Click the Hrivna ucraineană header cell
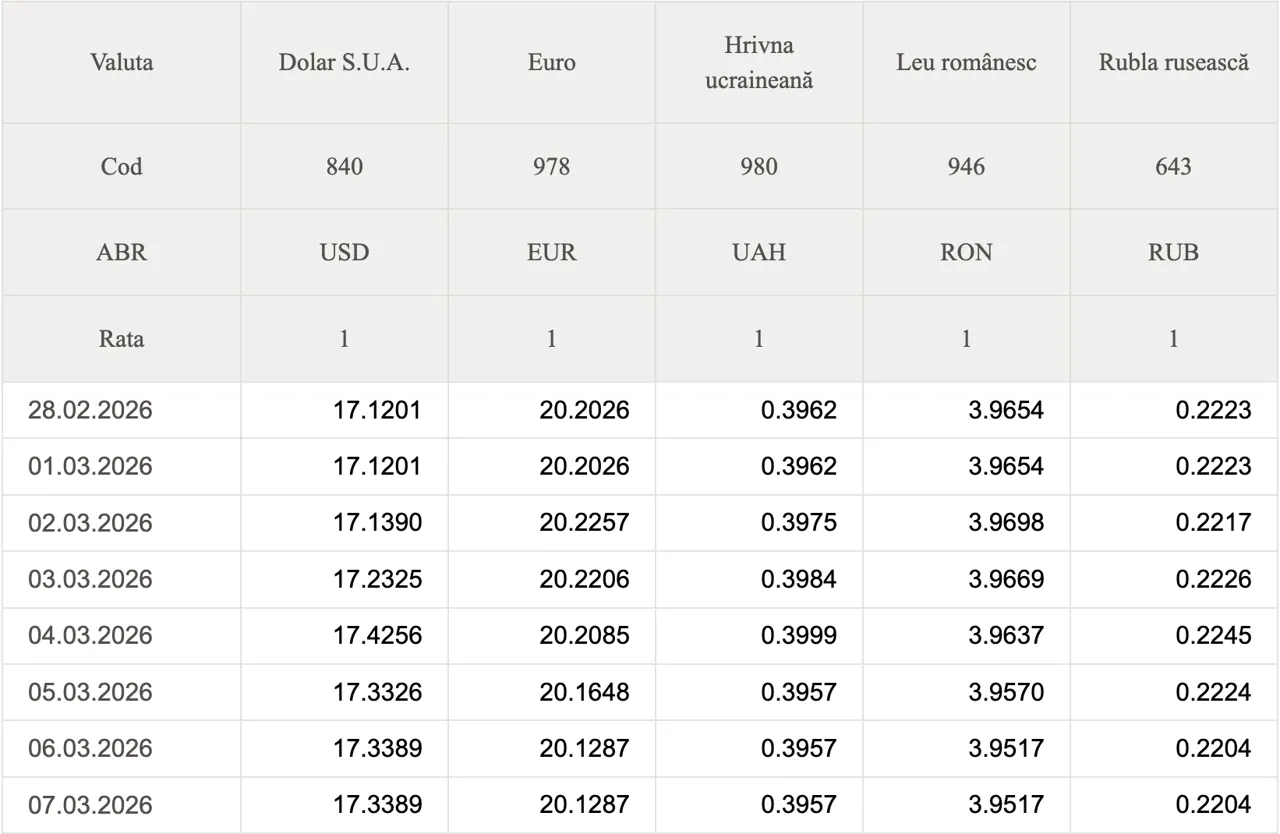The width and height of the screenshot is (1280, 834). point(759,62)
